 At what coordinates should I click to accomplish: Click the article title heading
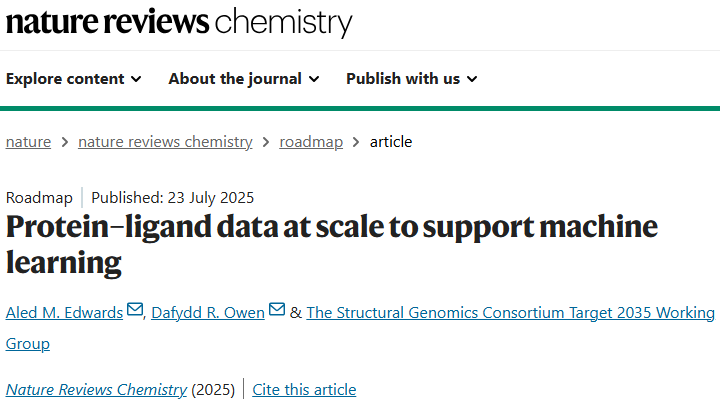[x=332, y=245]
